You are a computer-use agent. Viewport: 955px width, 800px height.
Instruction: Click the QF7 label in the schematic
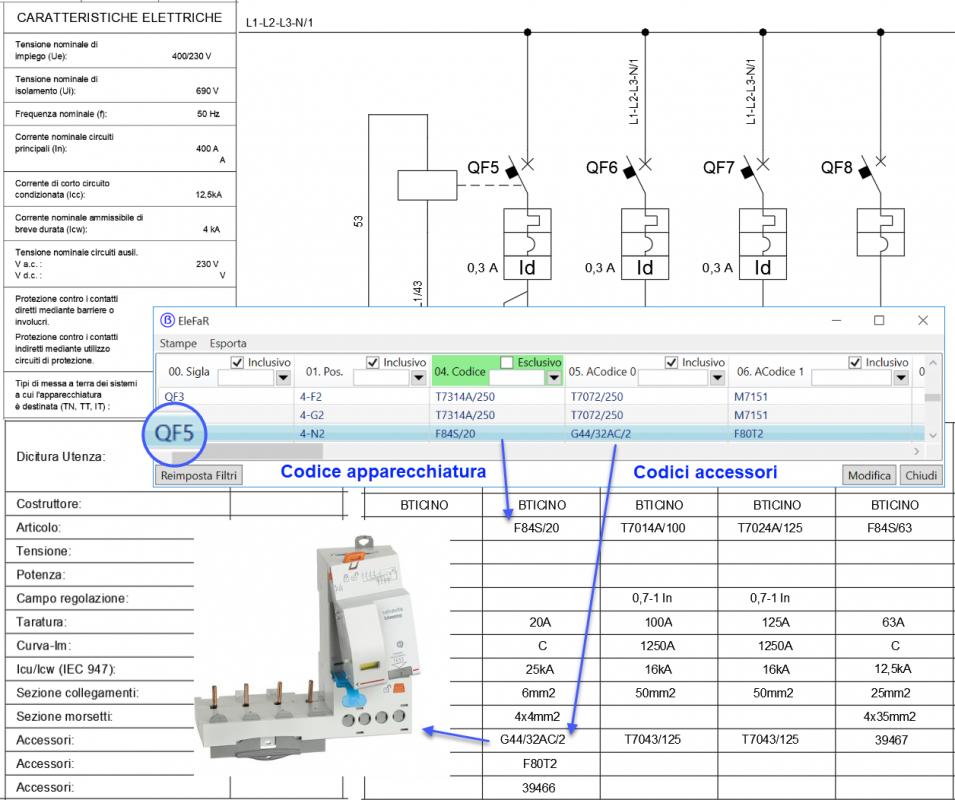coord(719,167)
